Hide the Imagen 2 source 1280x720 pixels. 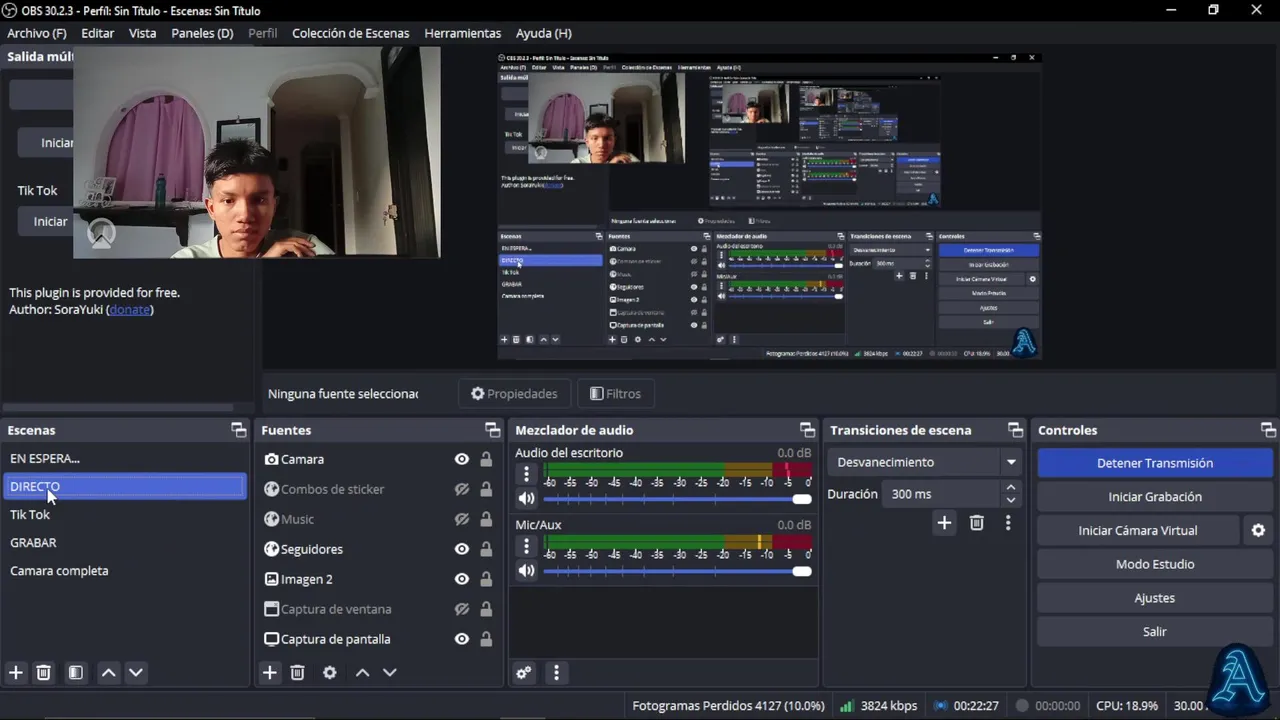pos(462,579)
